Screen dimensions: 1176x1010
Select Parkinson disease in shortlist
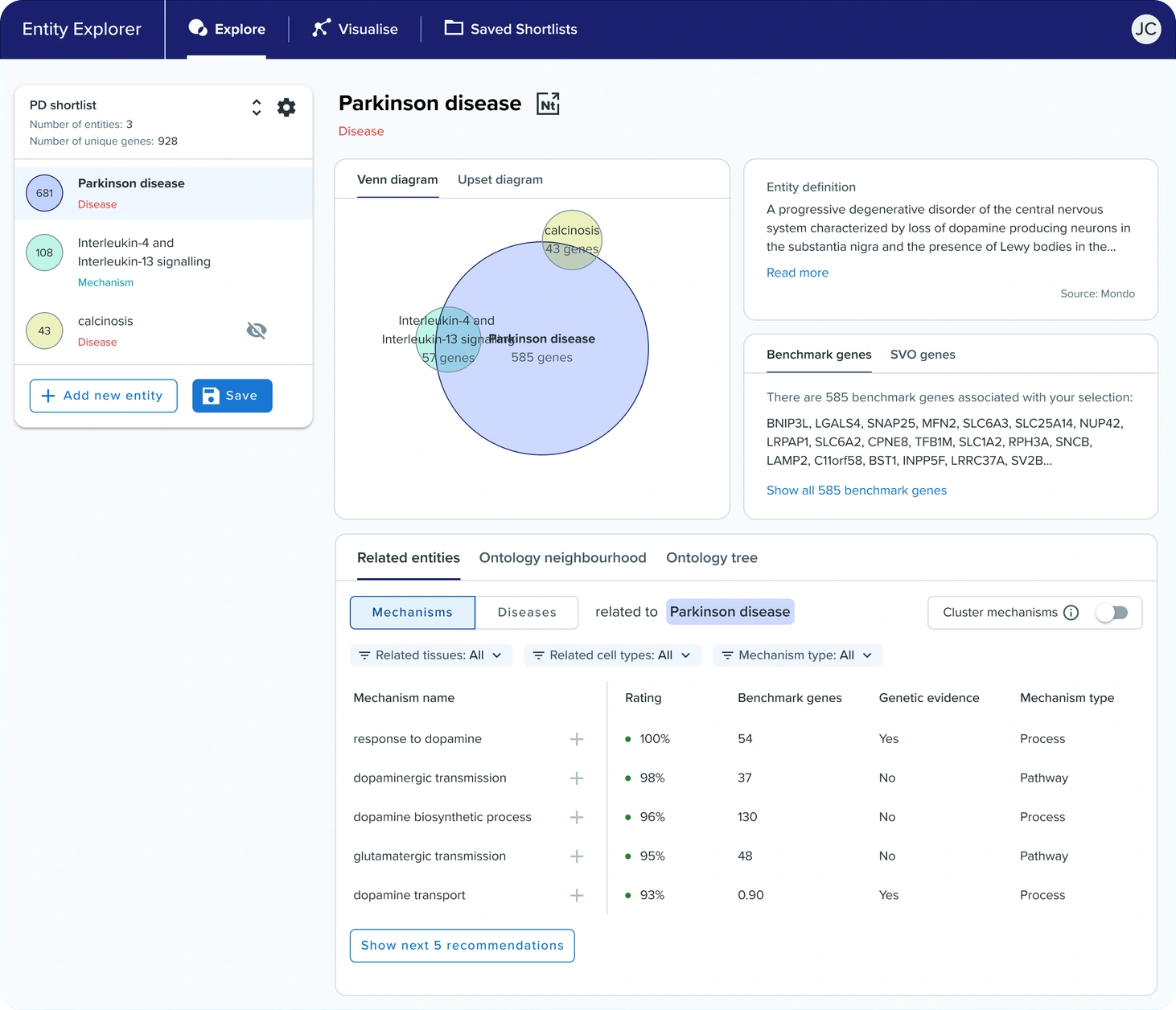click(163, 193)
